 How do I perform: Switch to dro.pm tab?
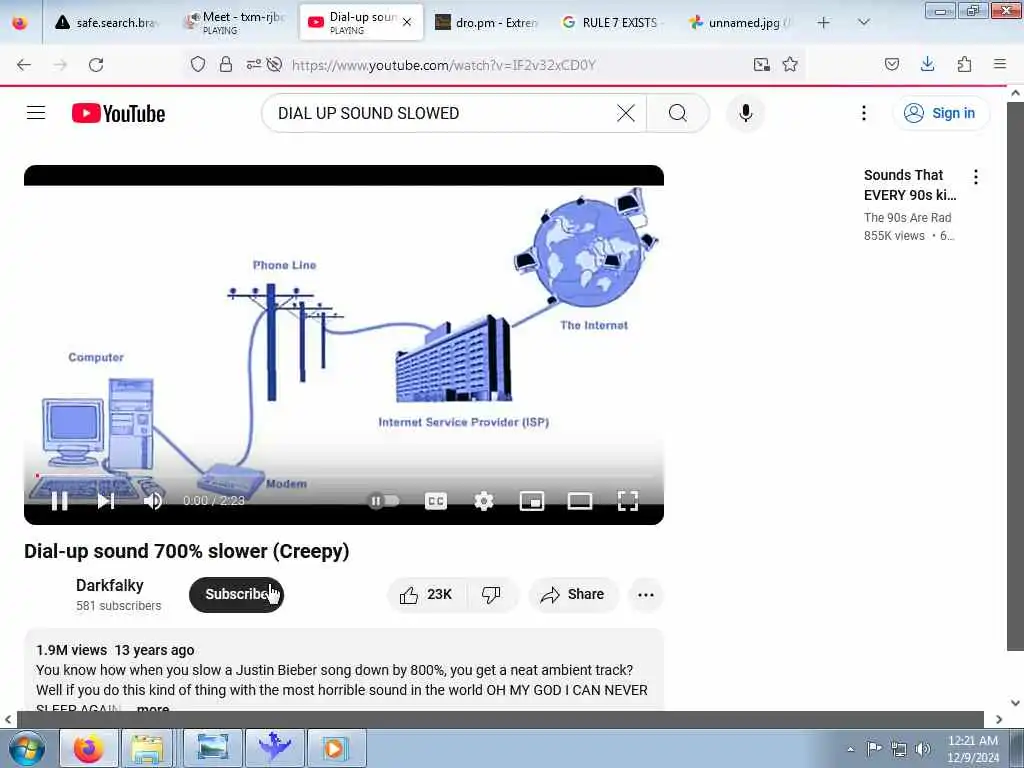(487, 23)
